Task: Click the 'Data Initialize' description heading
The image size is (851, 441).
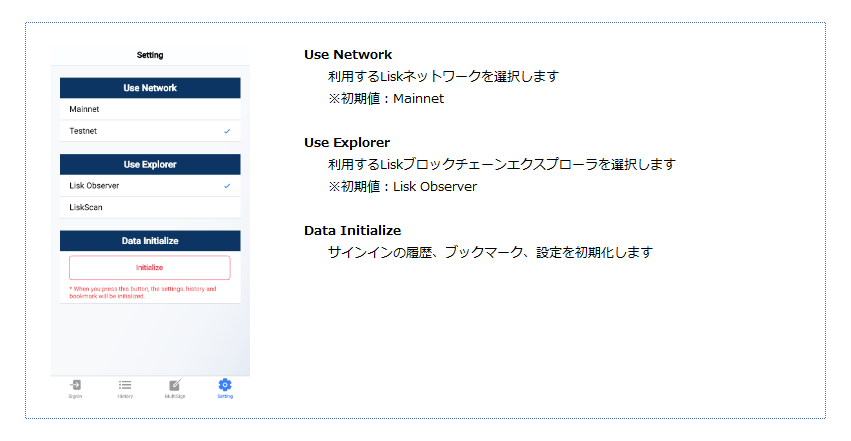Action: click(352, 231)
